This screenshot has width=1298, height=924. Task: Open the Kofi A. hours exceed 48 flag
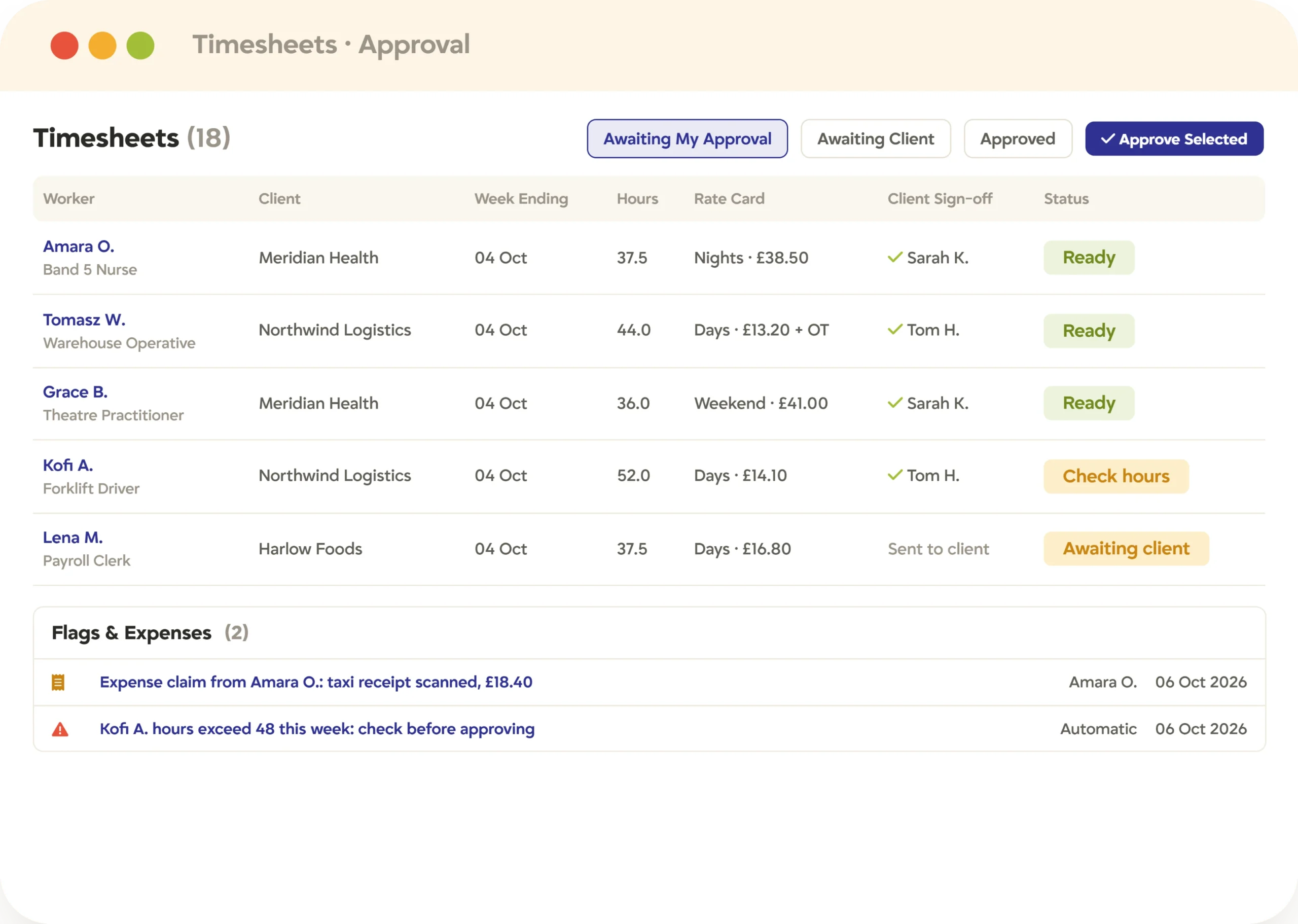pyautogui.click(x=317, y=729)
